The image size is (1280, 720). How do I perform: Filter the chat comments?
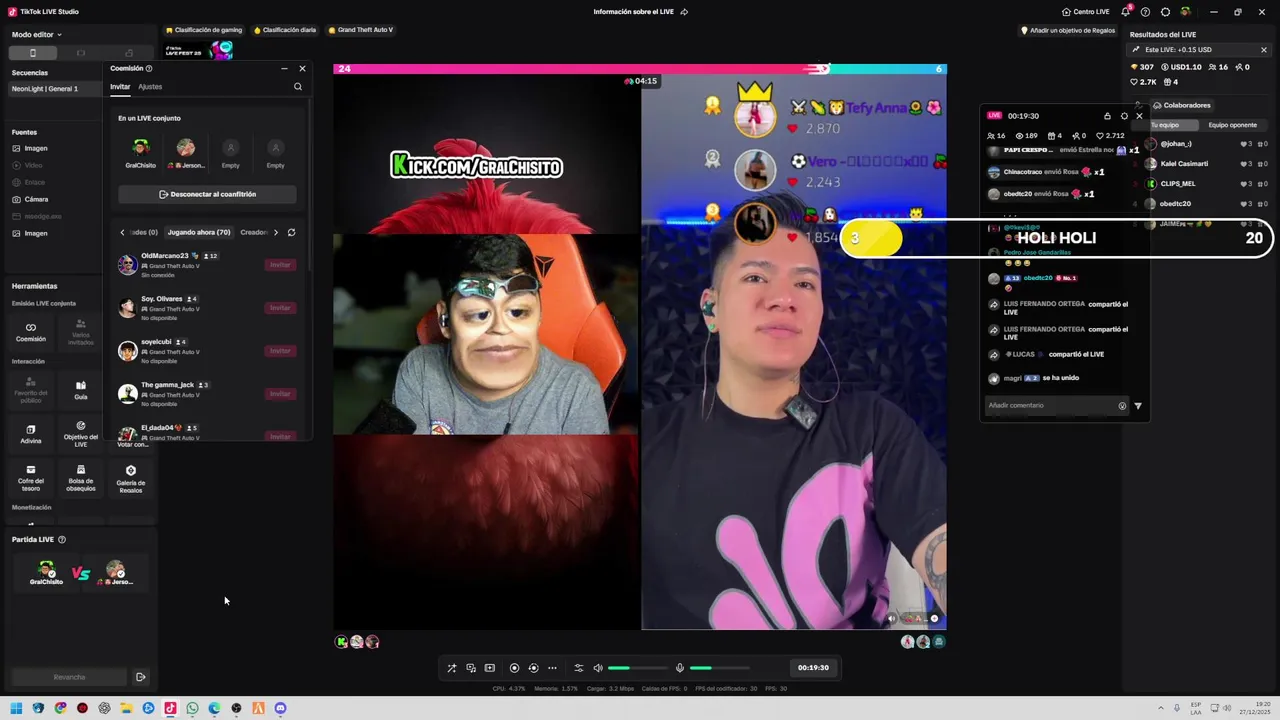pos(1138,406)
